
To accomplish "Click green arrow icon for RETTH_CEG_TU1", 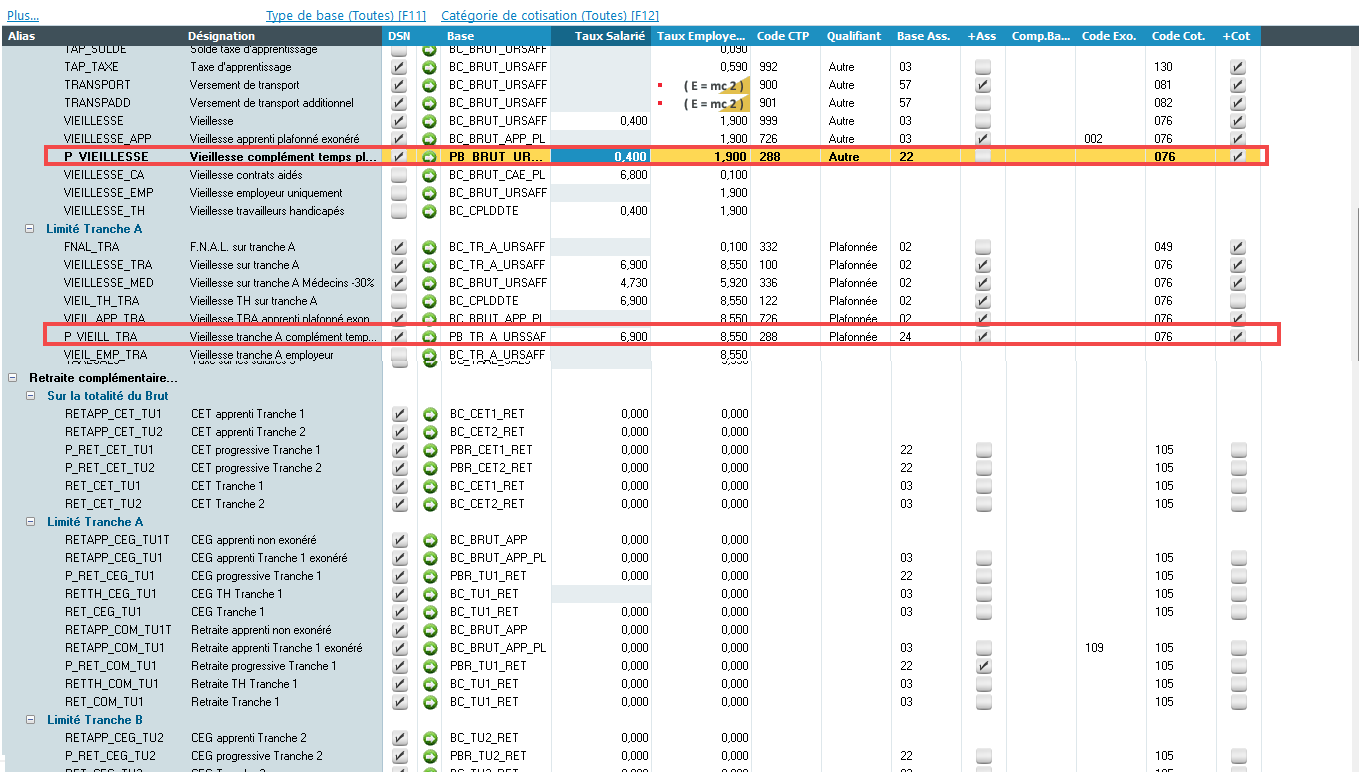I will (x=430, y=594).
